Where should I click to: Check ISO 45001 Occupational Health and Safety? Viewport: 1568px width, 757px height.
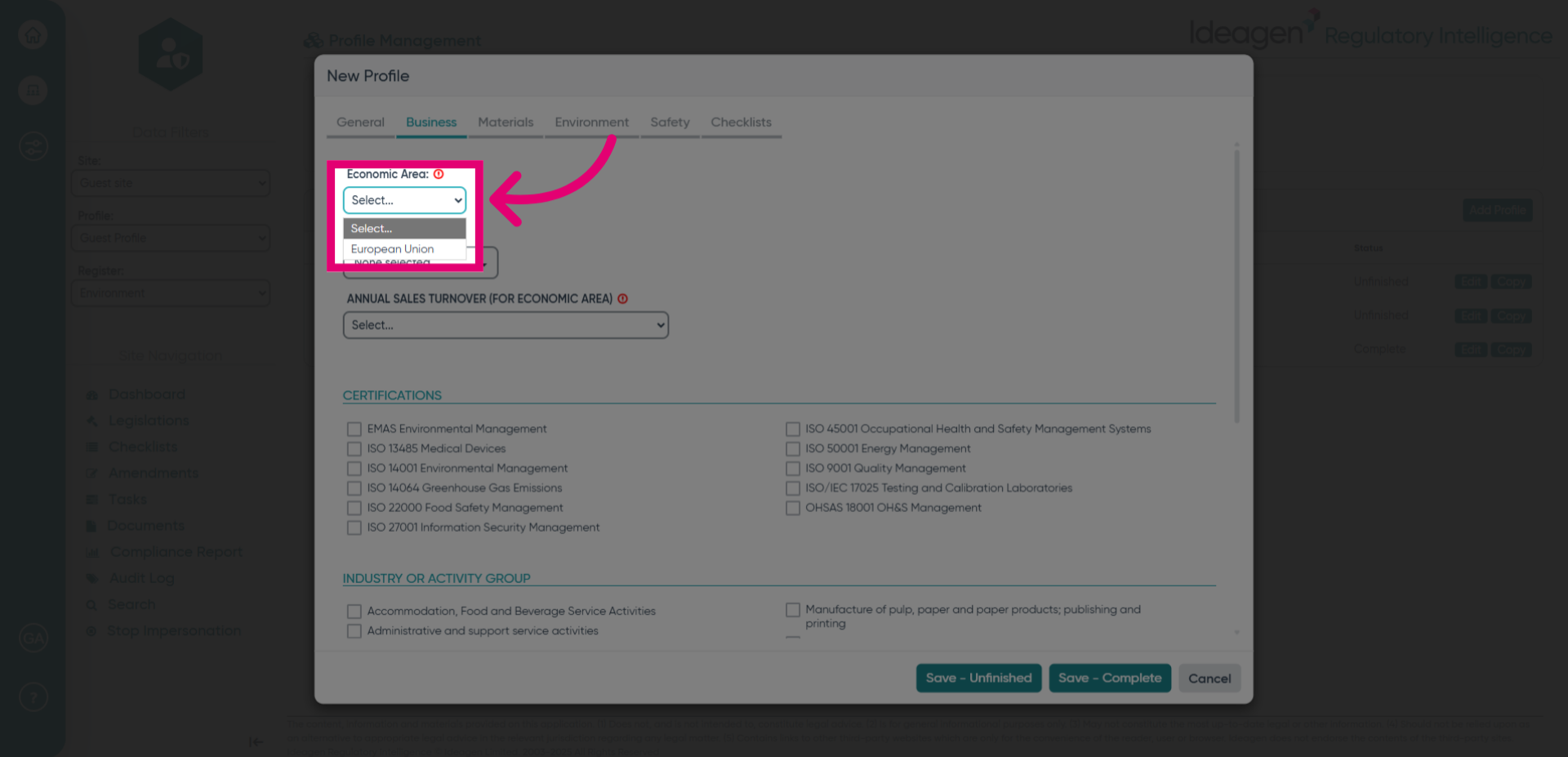pyautogui.click(x=792, y=429)
